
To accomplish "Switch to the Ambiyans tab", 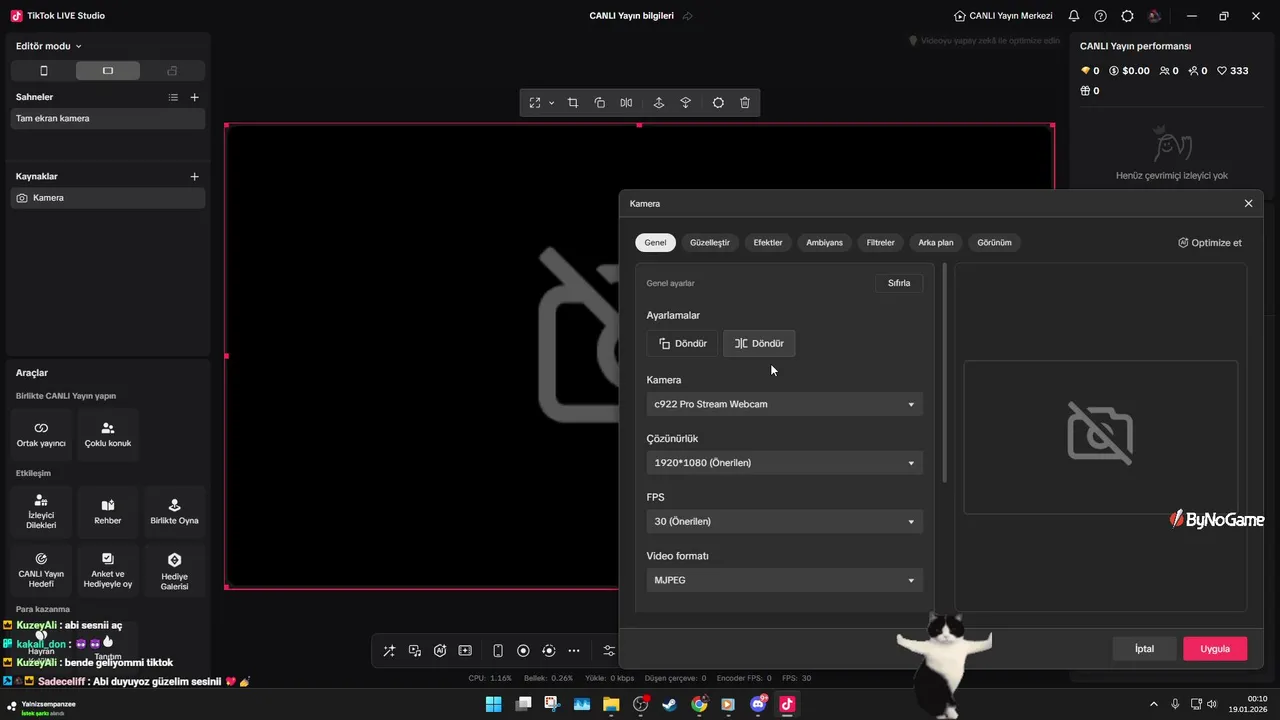I will coord(825,242).
